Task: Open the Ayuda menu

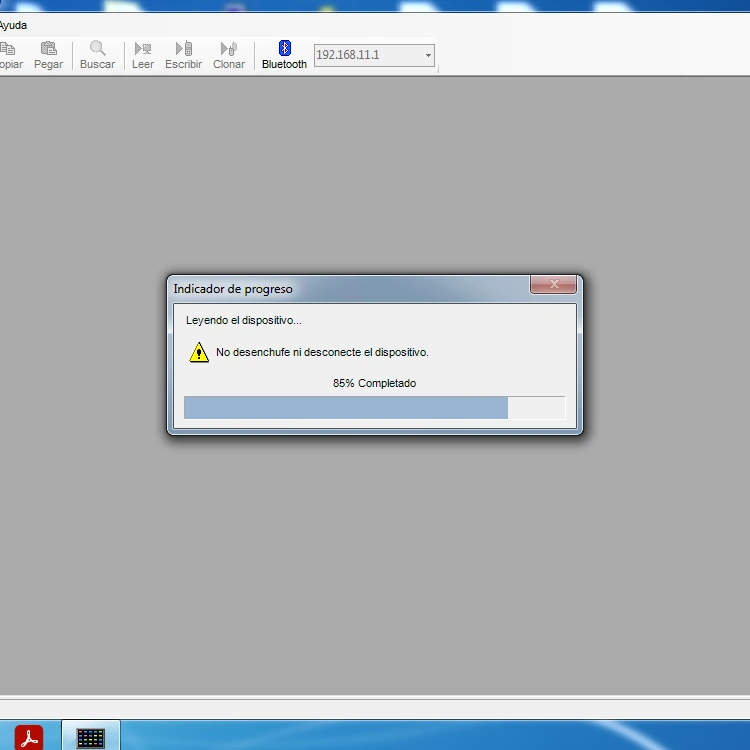Action: pos(13,25)
